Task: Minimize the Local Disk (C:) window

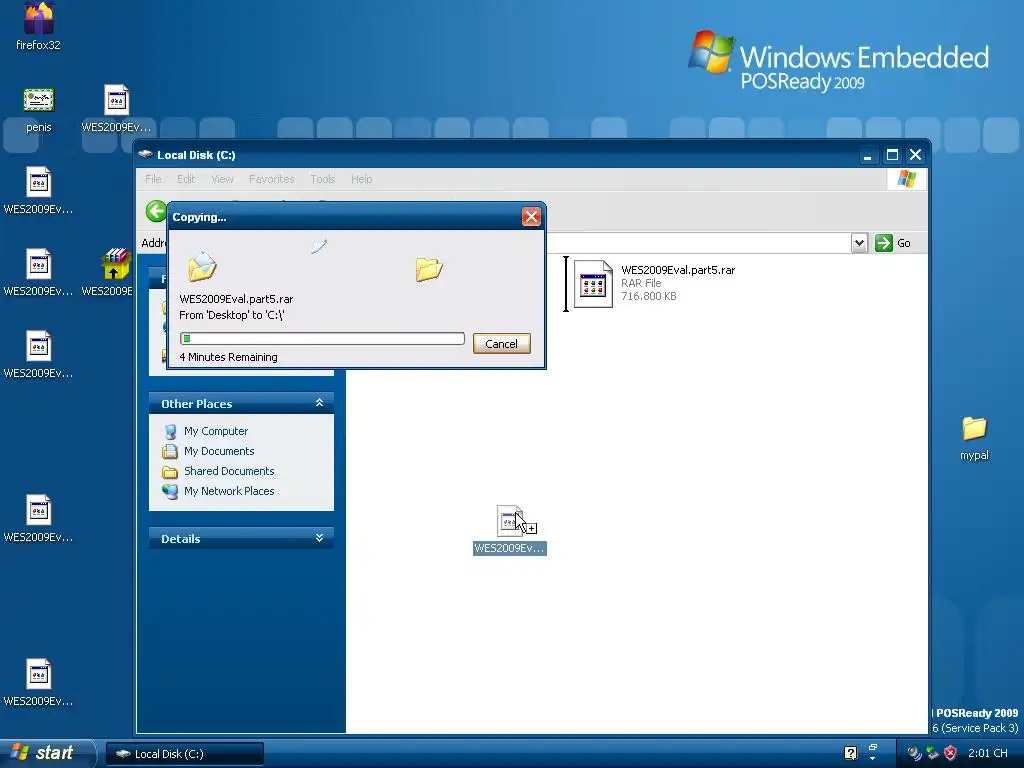Action: point(867,155)
